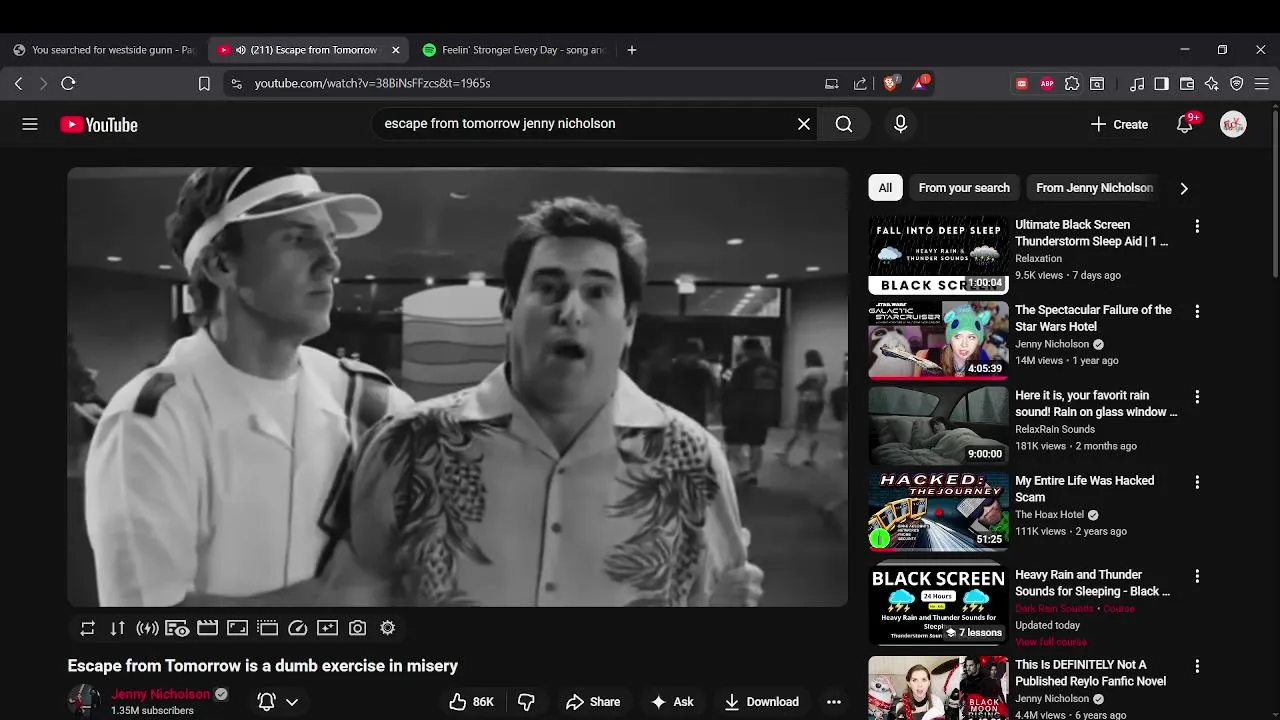This screenshot has width=1280, height=720.
Task: Reload the page
Action: [x=68, y=84]
